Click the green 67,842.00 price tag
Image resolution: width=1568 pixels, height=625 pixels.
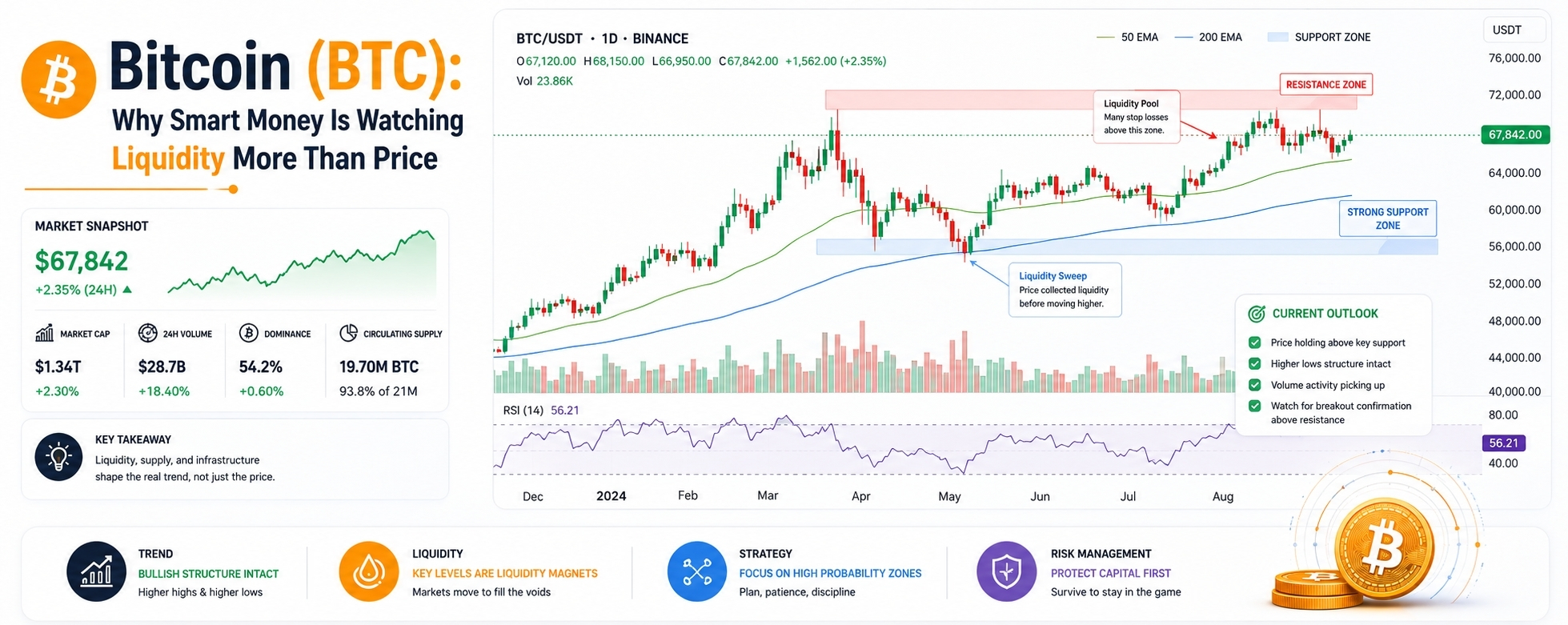[x=1514, y=134]
